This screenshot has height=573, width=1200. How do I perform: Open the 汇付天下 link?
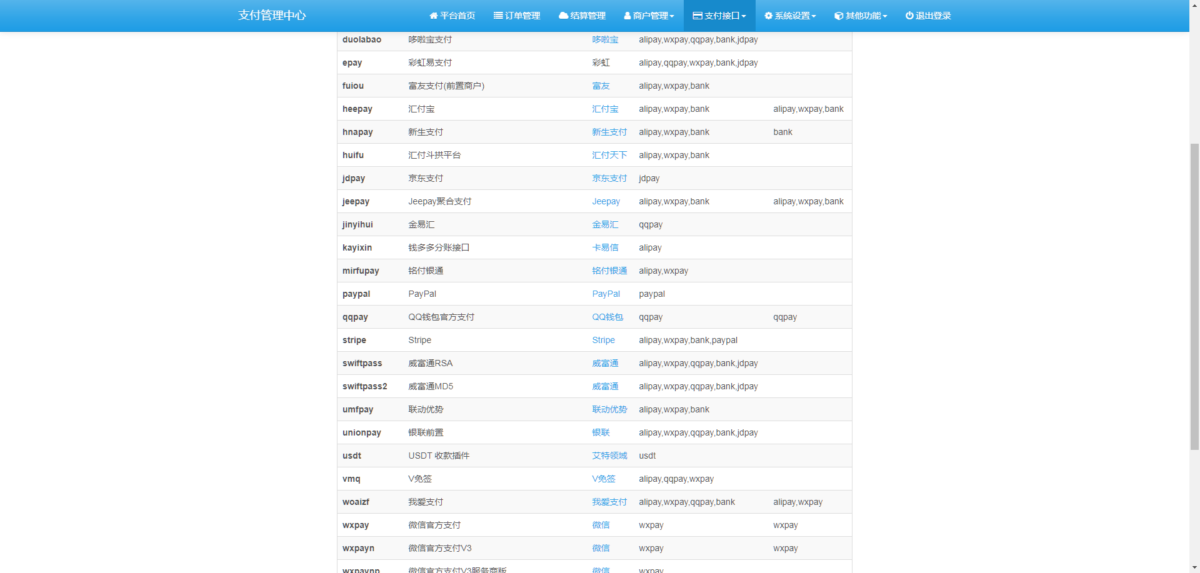[x=609, y=155]
